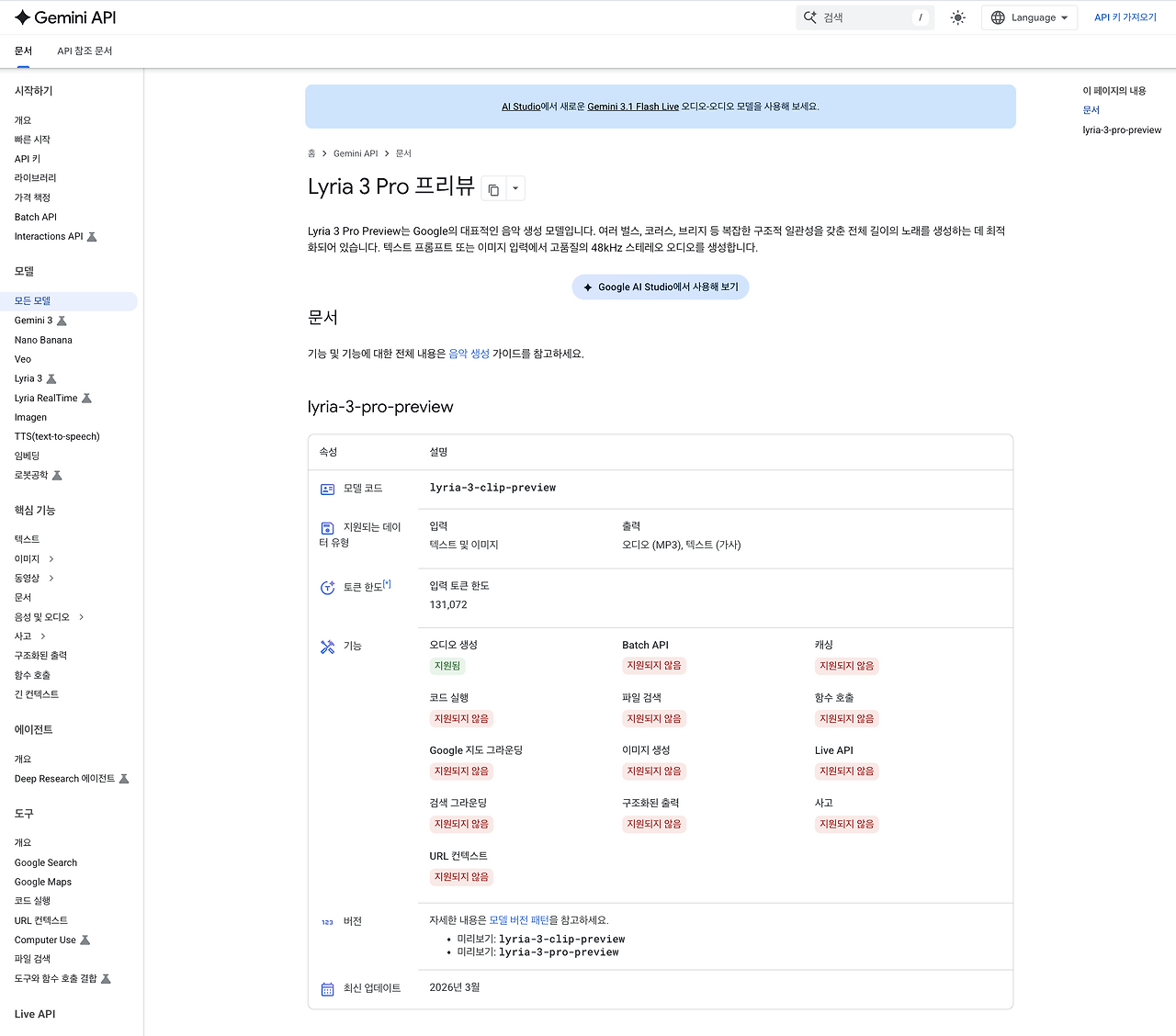Viewport: 1176px width, 1036px height.
Task: Click the 버전 123 icon
Action: [327, 922]
